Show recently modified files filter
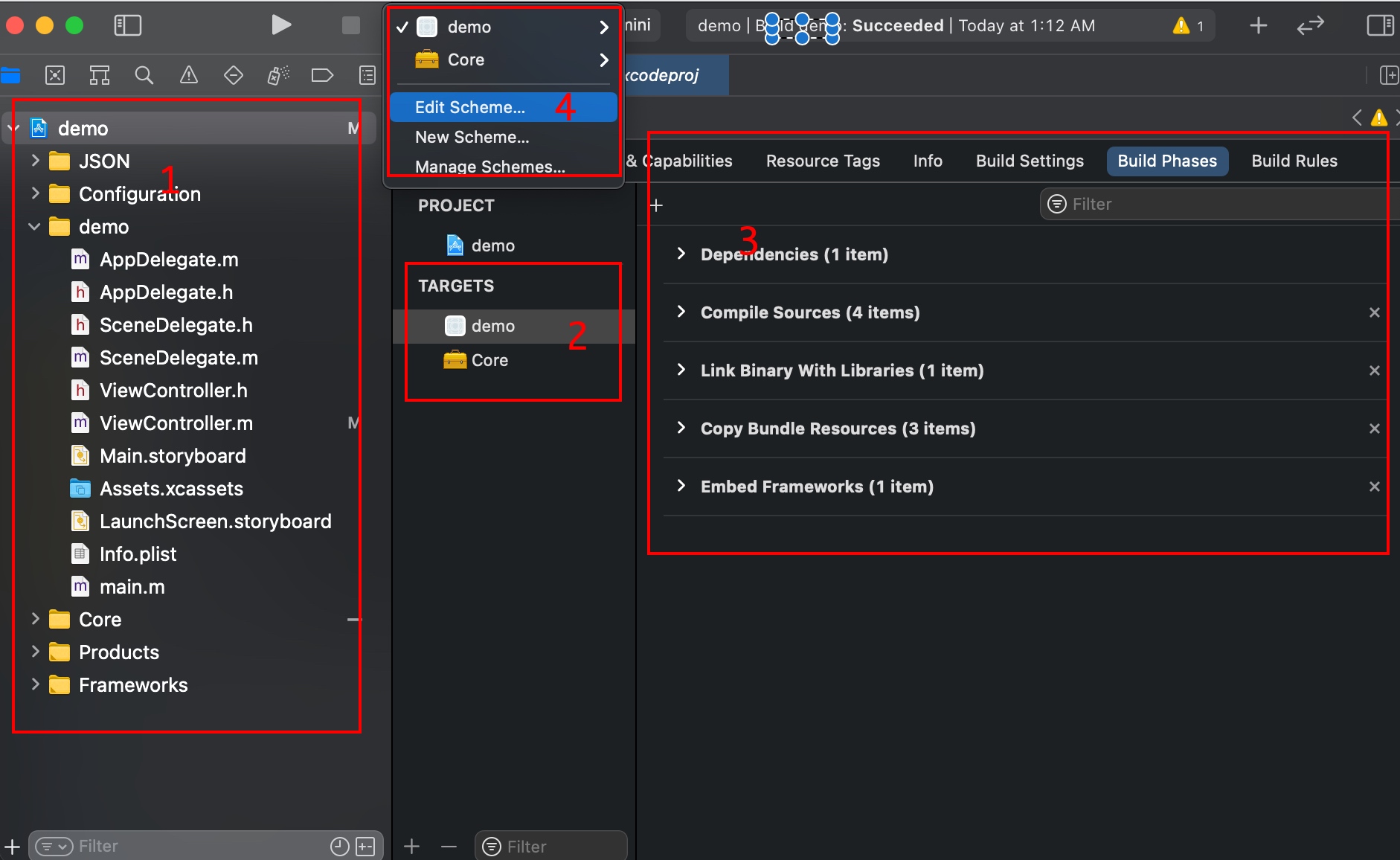This screenshot has width=1400, height=860. [x=339, y=846]
